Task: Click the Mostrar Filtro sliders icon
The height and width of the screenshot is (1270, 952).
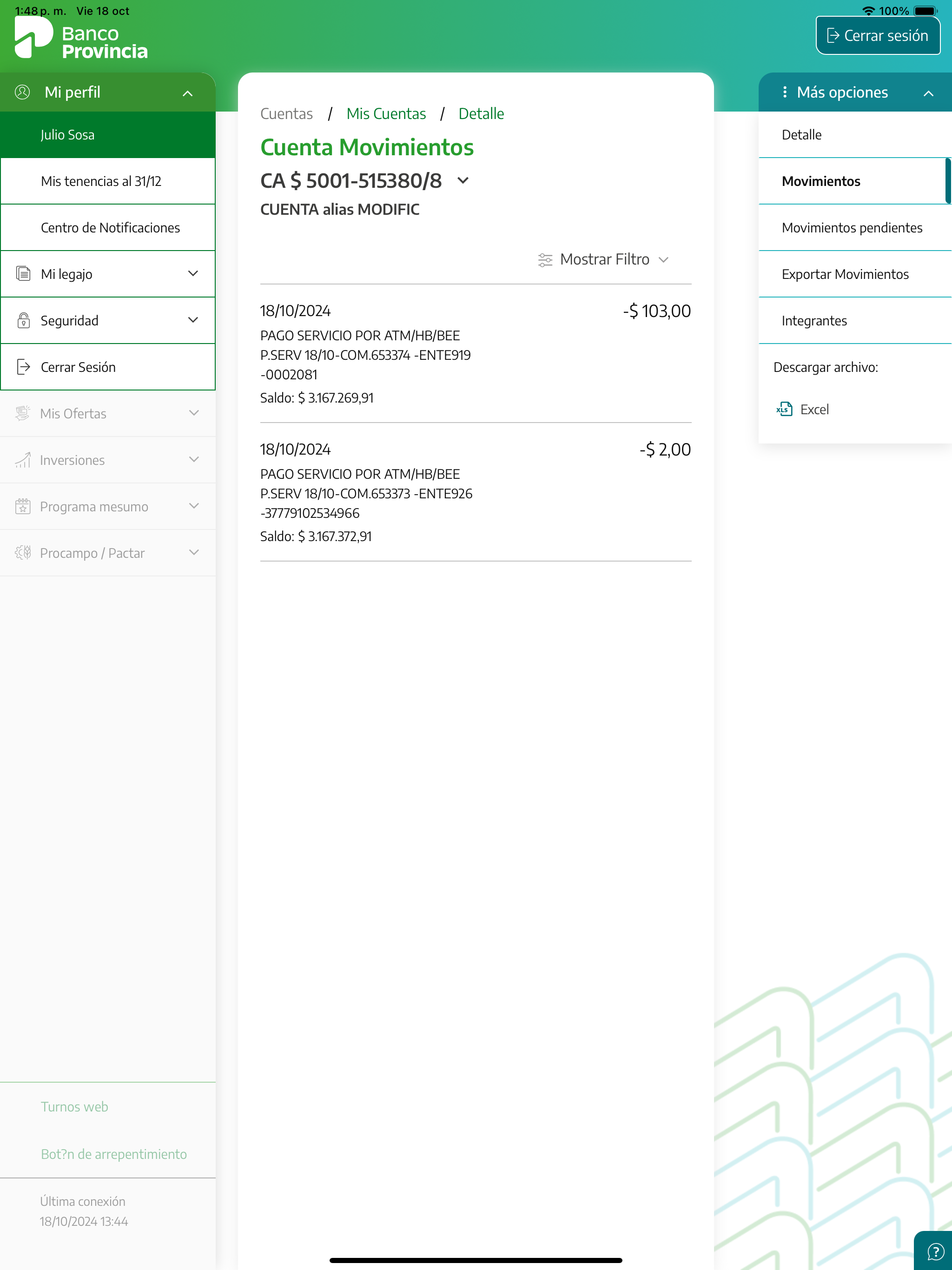Action: tap(545, 260)
